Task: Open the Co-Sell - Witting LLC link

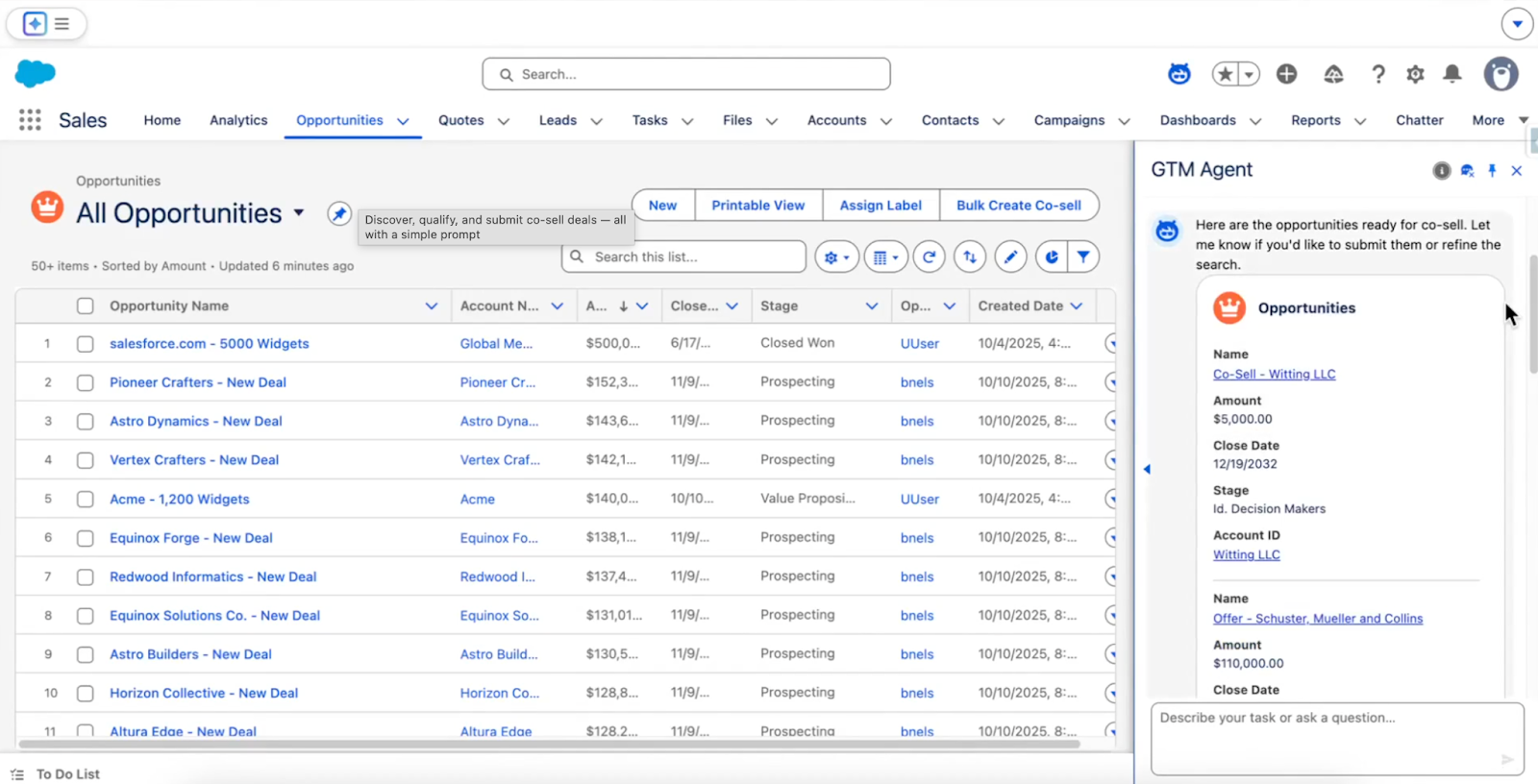Action: click(x=1274, y=374)
